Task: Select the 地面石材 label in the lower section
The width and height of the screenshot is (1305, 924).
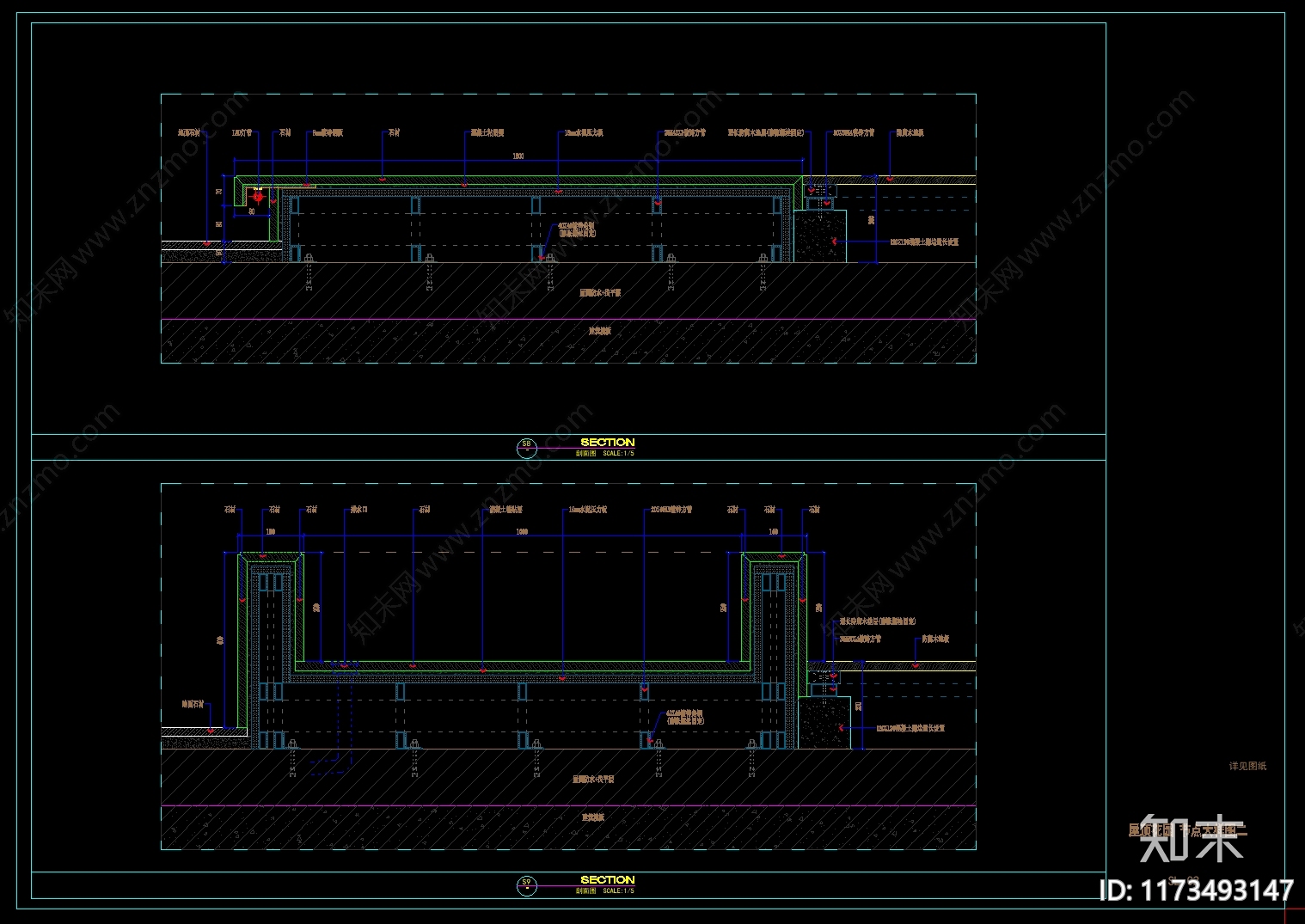Action: pos(193,704)
